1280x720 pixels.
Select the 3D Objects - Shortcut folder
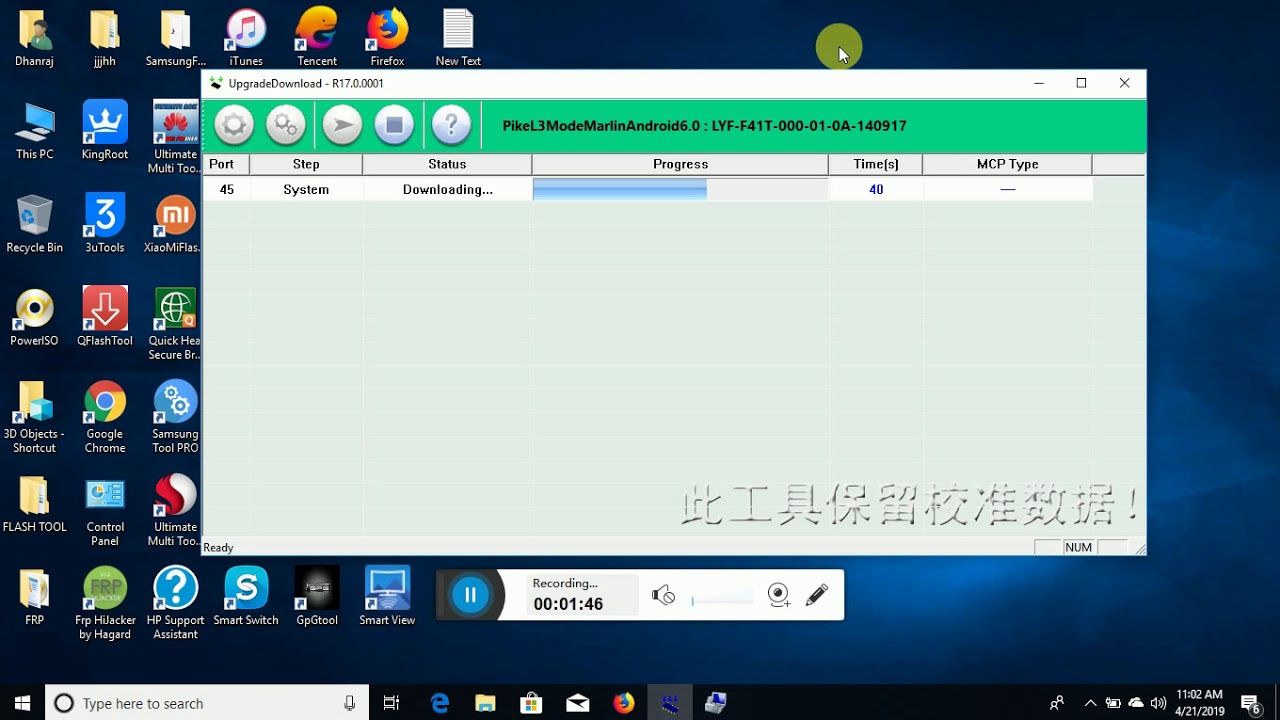click(34, 418)
